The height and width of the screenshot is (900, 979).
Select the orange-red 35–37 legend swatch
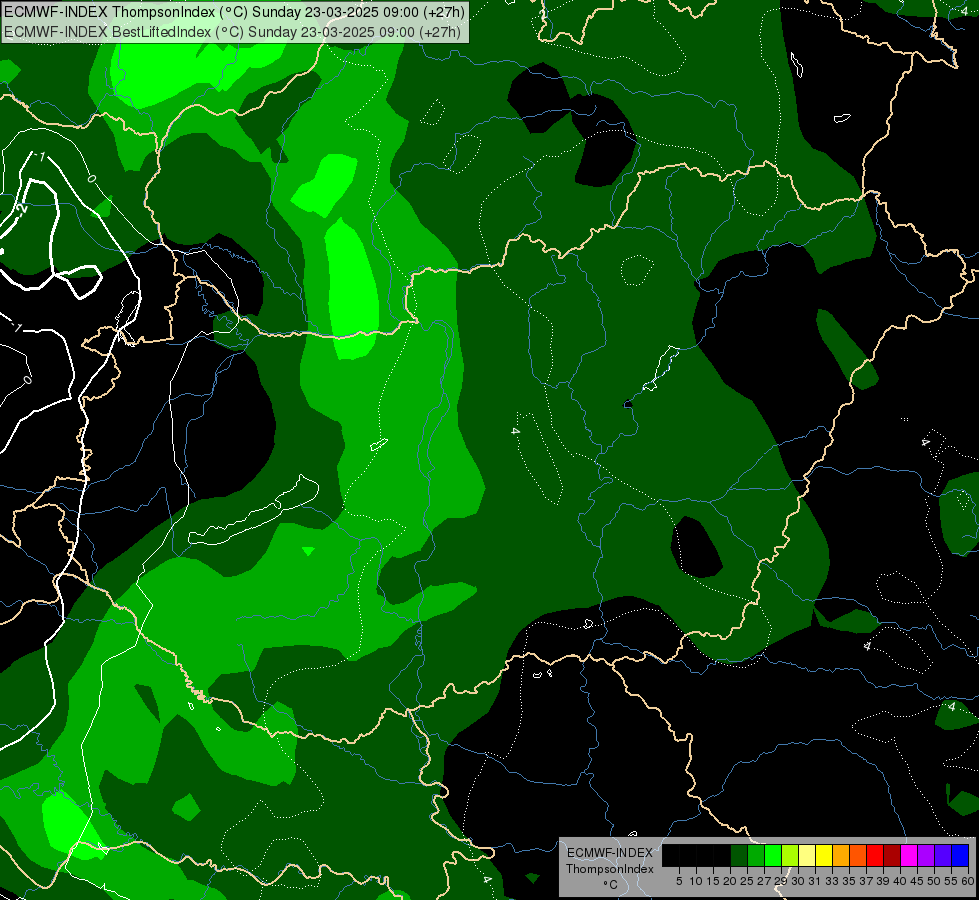click(858, 855)
